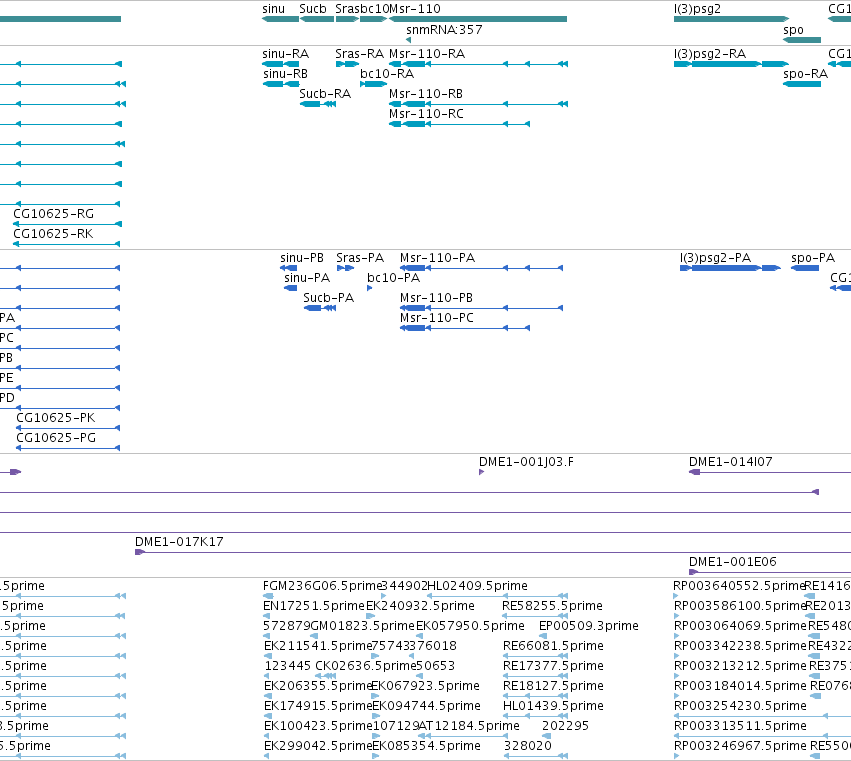This screenshot has width=851, height=761.
Task: Select EST EK240932.5prime
Action: (421, 606)
